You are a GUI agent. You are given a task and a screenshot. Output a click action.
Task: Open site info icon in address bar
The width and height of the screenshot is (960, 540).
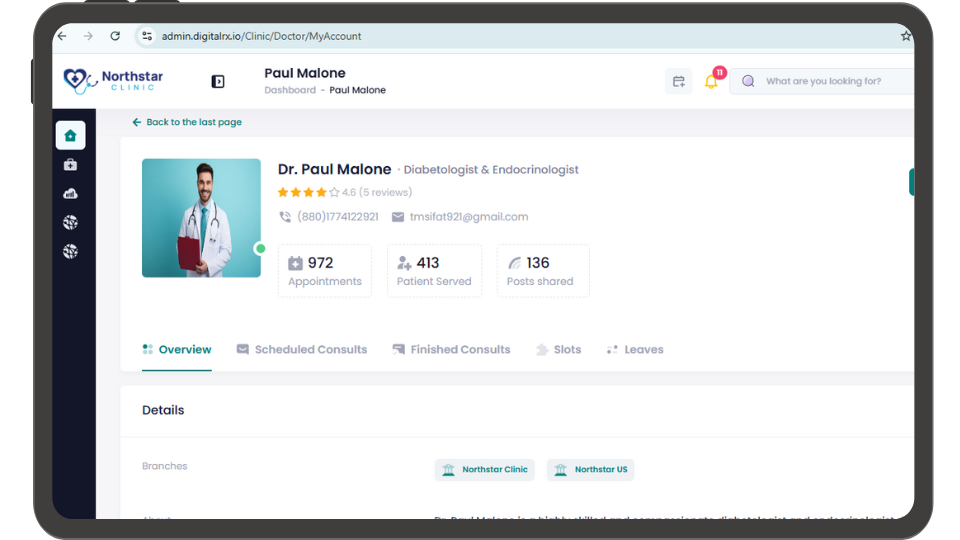point(147,36)
